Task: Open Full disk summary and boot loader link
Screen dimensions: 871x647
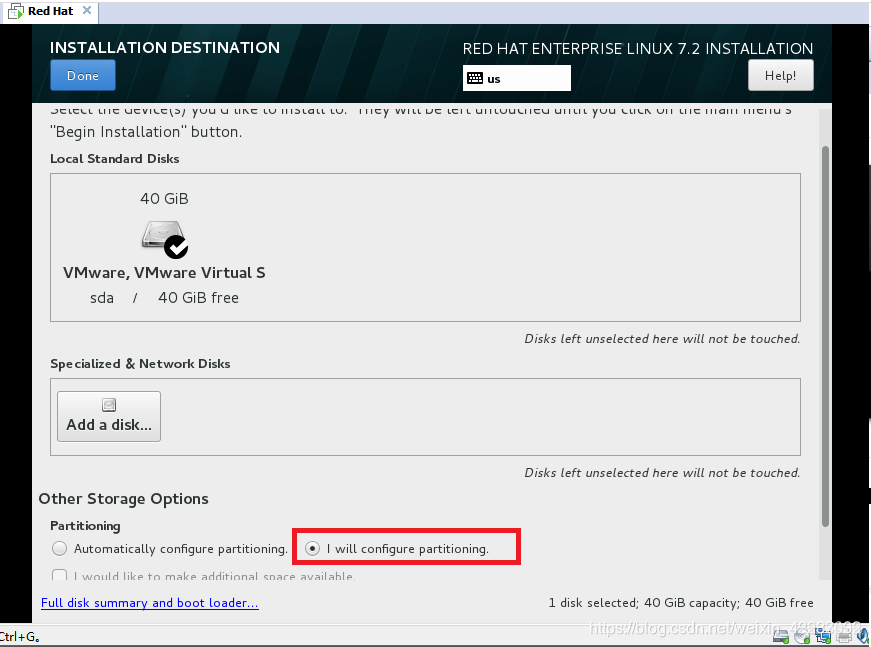Action: [150, 603]
